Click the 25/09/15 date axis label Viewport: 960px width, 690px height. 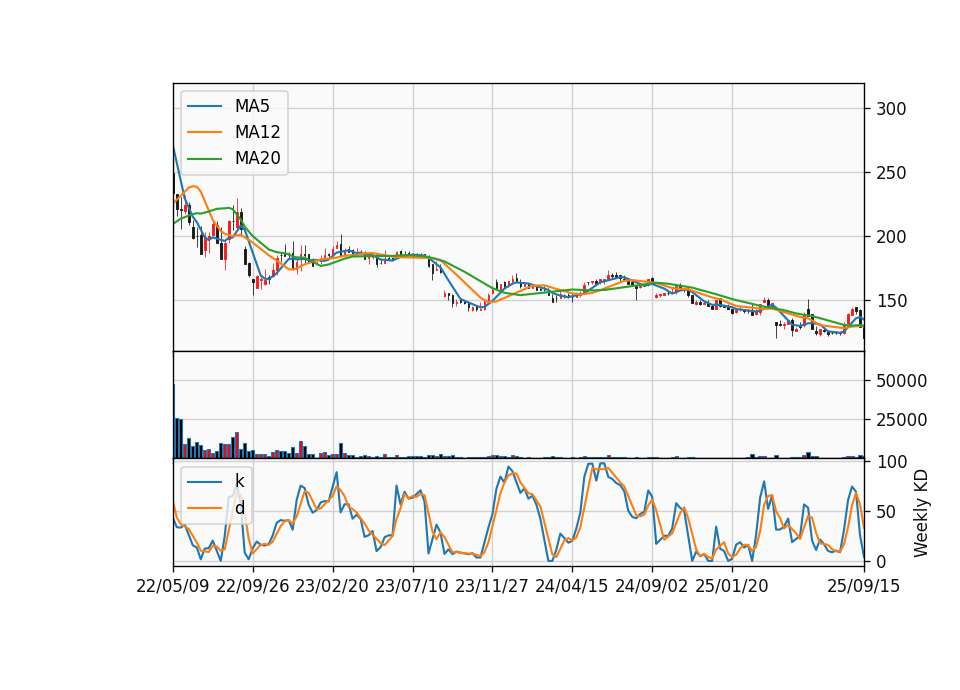coord(863,586)
